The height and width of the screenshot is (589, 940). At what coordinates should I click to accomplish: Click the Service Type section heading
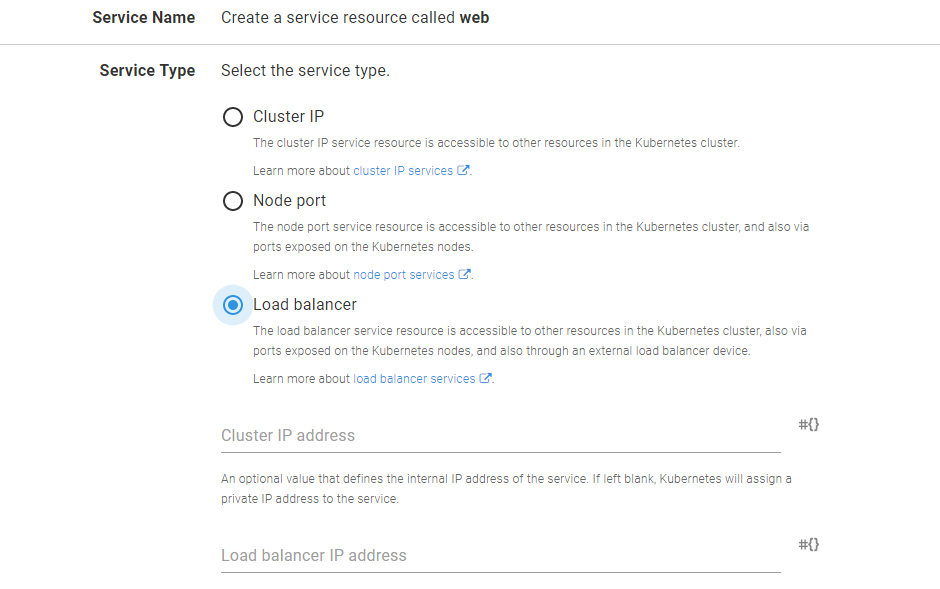tap(147, 71)
